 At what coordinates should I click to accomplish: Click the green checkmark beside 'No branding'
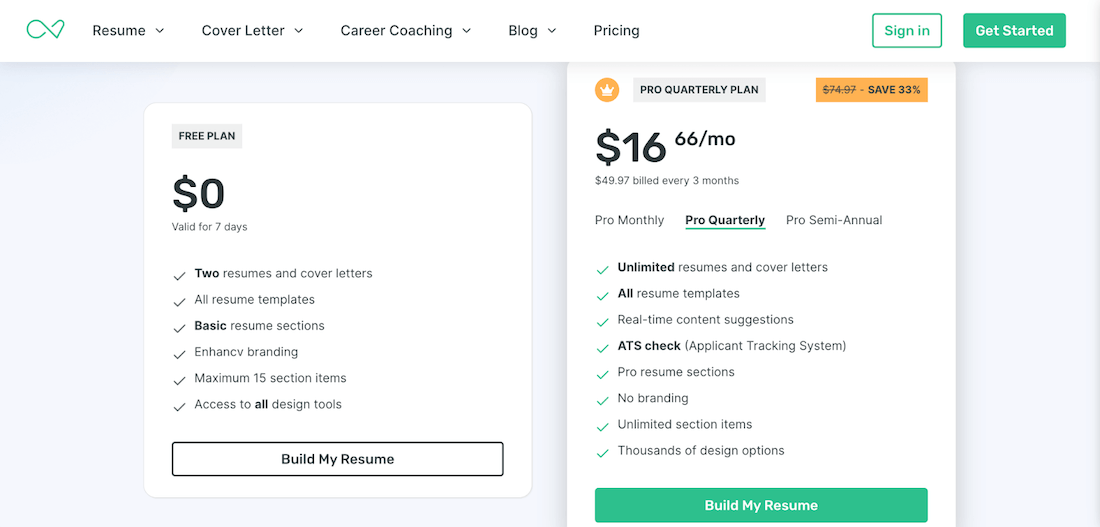[x=602, y=401]
